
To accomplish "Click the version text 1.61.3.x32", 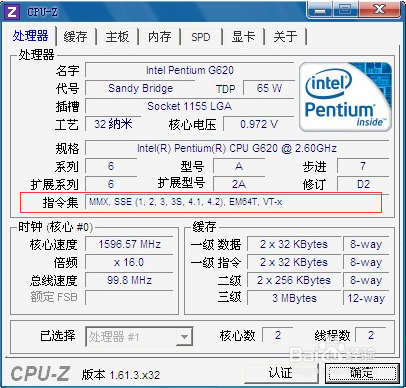I will point(135,375).
